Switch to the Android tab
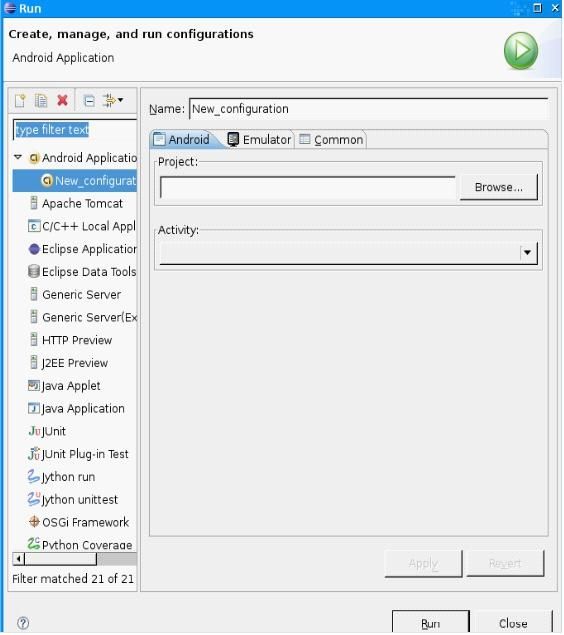 coord(182,140)
